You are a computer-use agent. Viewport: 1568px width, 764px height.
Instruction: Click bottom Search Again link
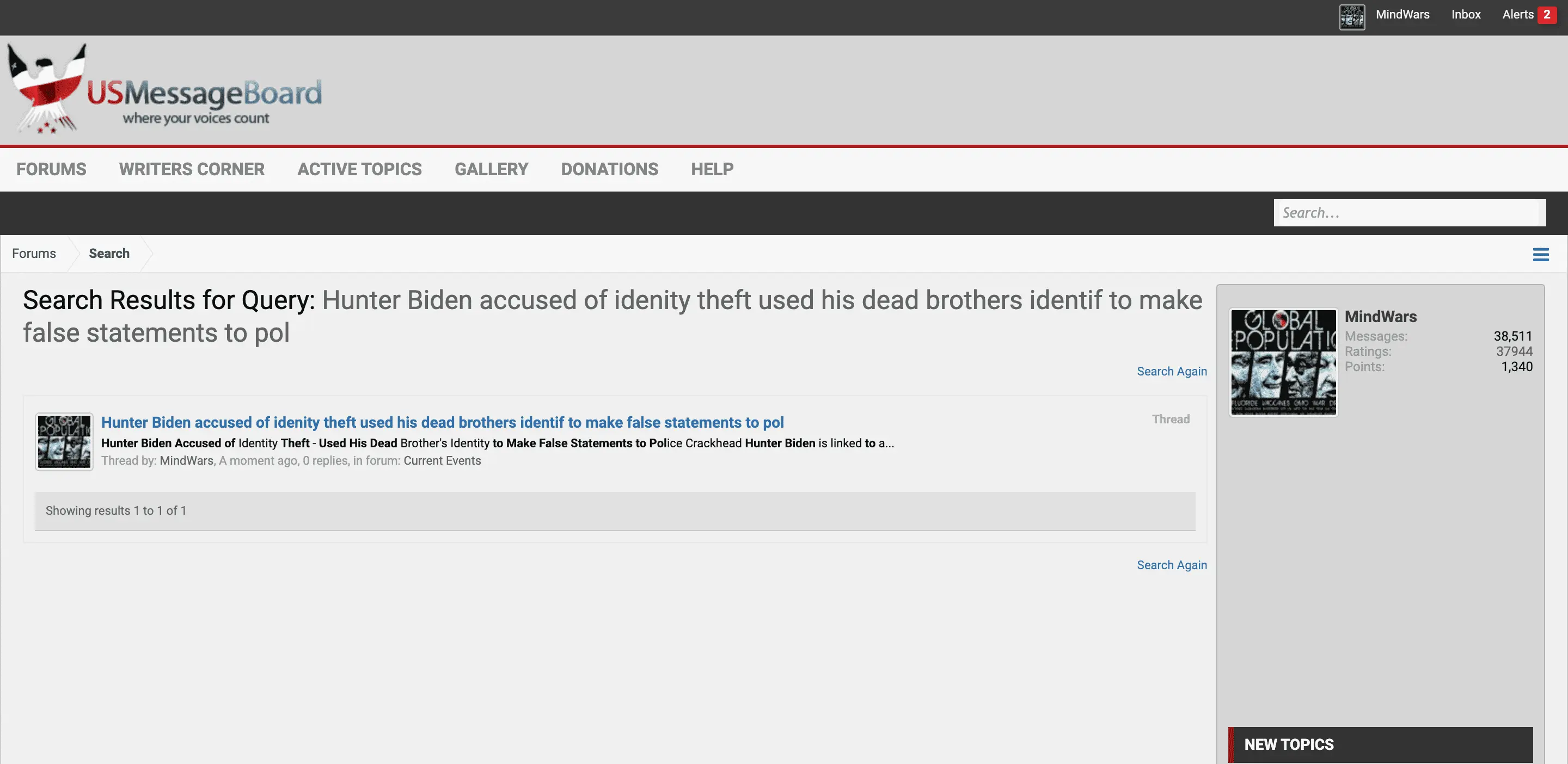pyautogui.click(x=1171, y=565)
